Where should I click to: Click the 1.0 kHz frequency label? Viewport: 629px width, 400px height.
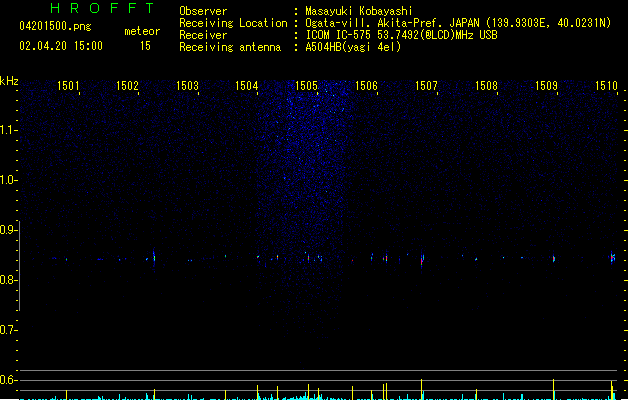pyautogui.click(x=8, y=180)
